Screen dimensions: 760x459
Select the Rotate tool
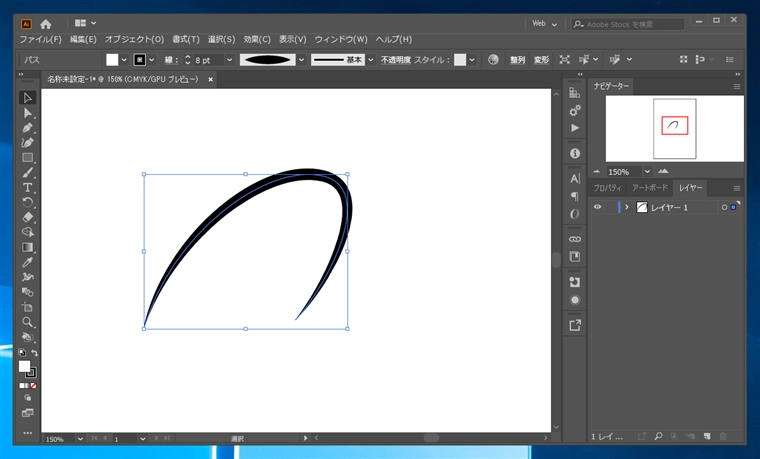[x=27, y=202]
